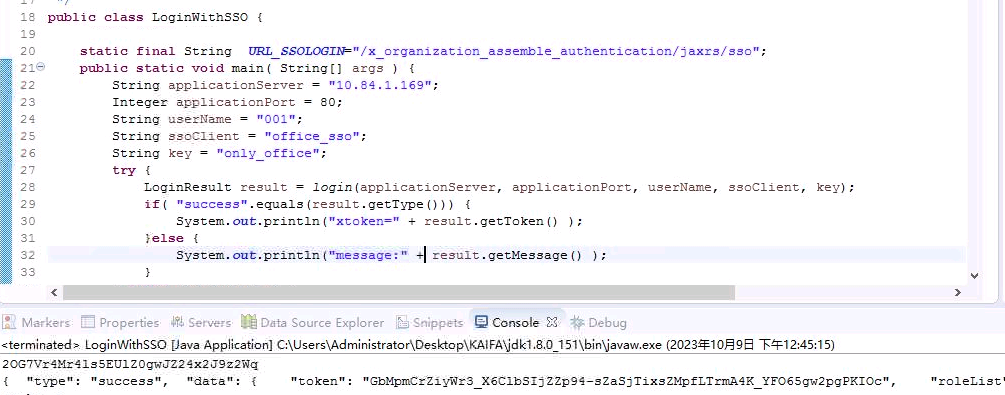
Task: Click the applicationPort variable on line 23
Action: (235, 102)
